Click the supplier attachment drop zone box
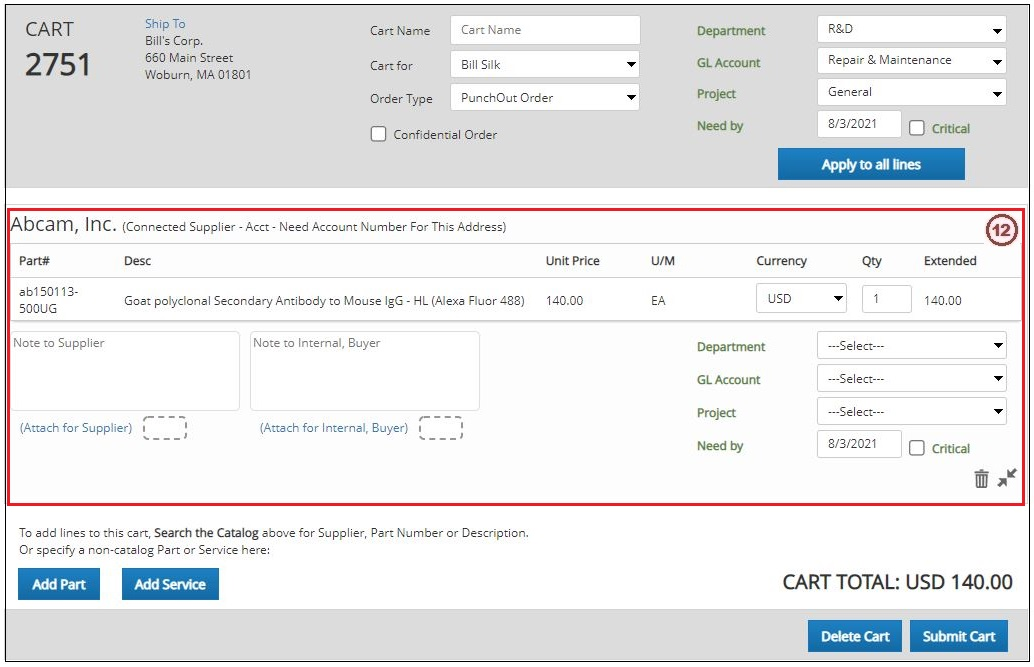Viewport: 1034px width, 667px height. click(x=165, y=428)
